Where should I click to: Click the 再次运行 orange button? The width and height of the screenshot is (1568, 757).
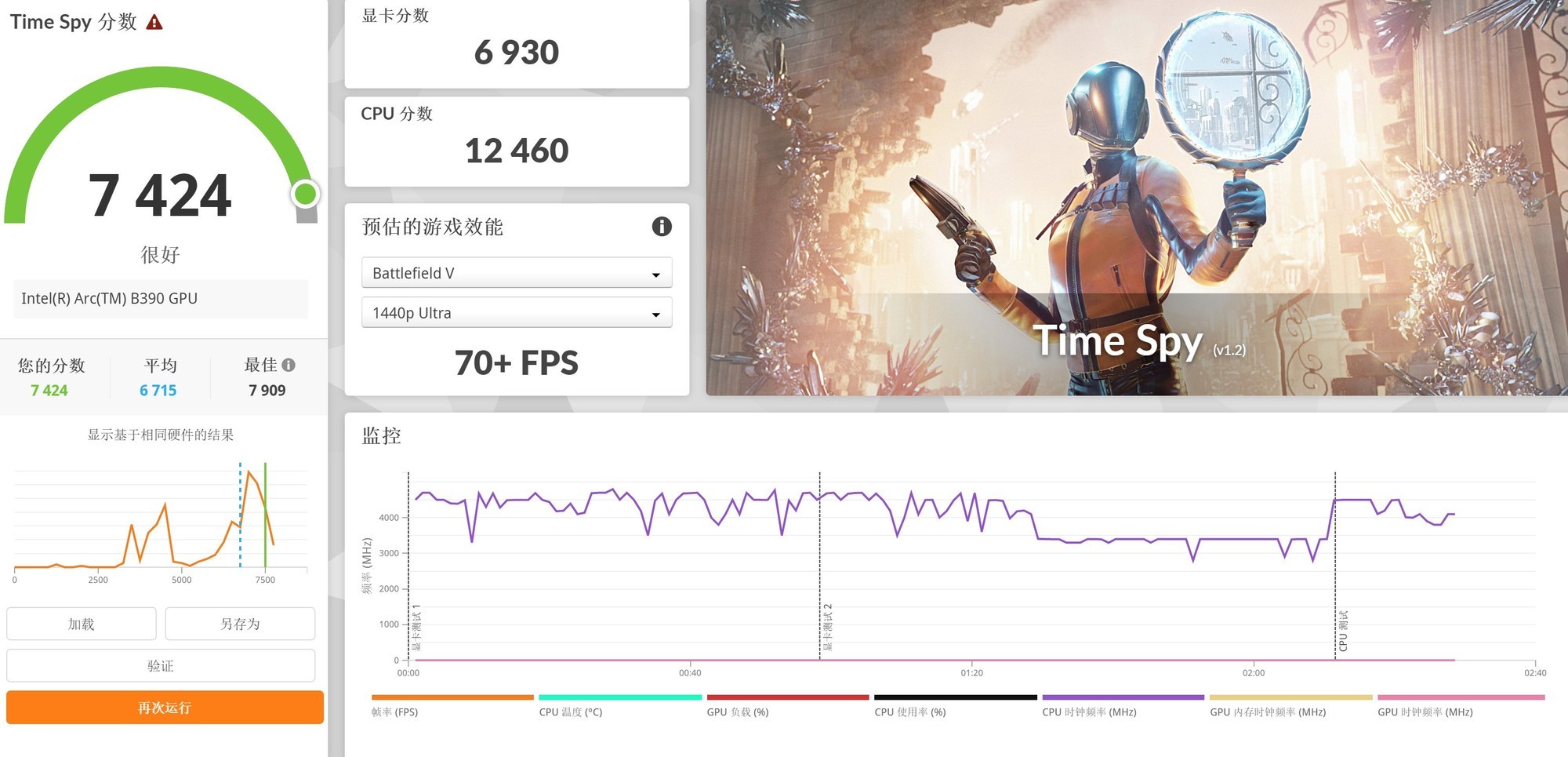162,707
